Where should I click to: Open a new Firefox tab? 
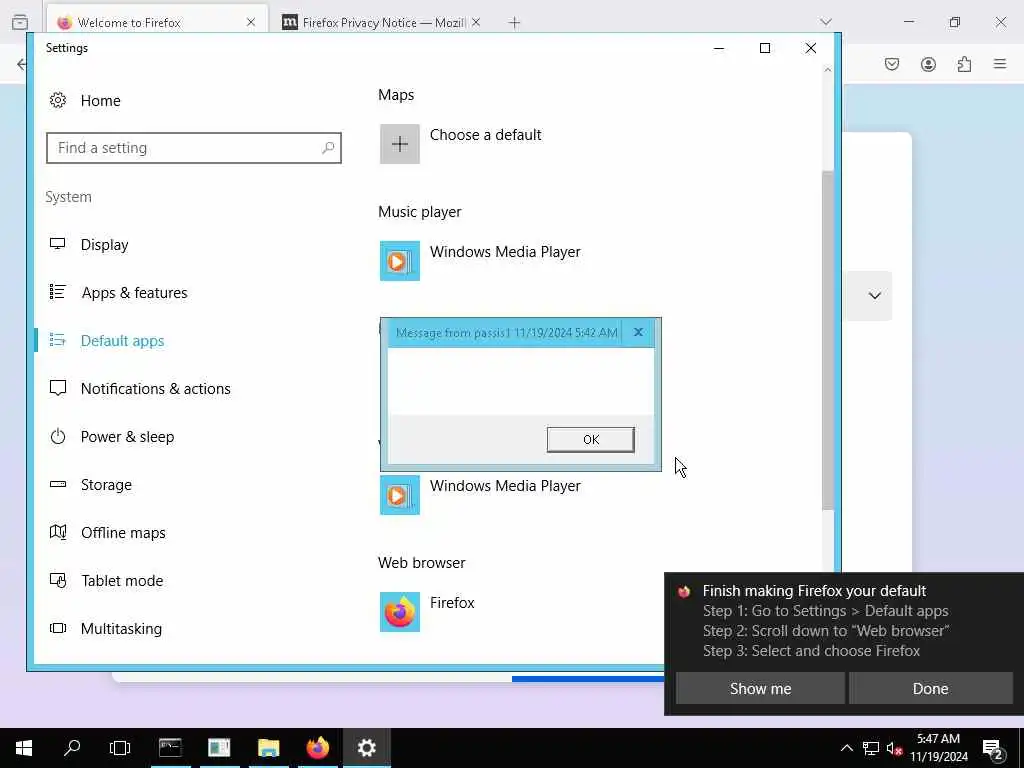(515, 23)
